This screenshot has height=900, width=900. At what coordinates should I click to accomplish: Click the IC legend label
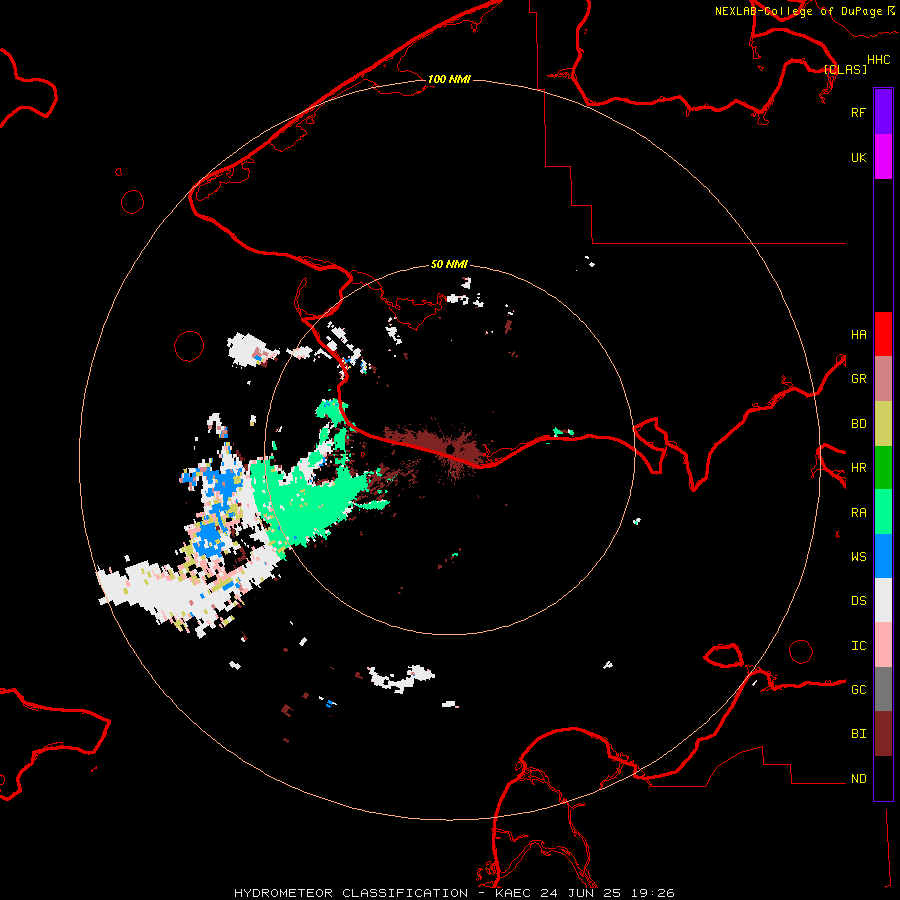pyautogui.click(x=858, y=645)
